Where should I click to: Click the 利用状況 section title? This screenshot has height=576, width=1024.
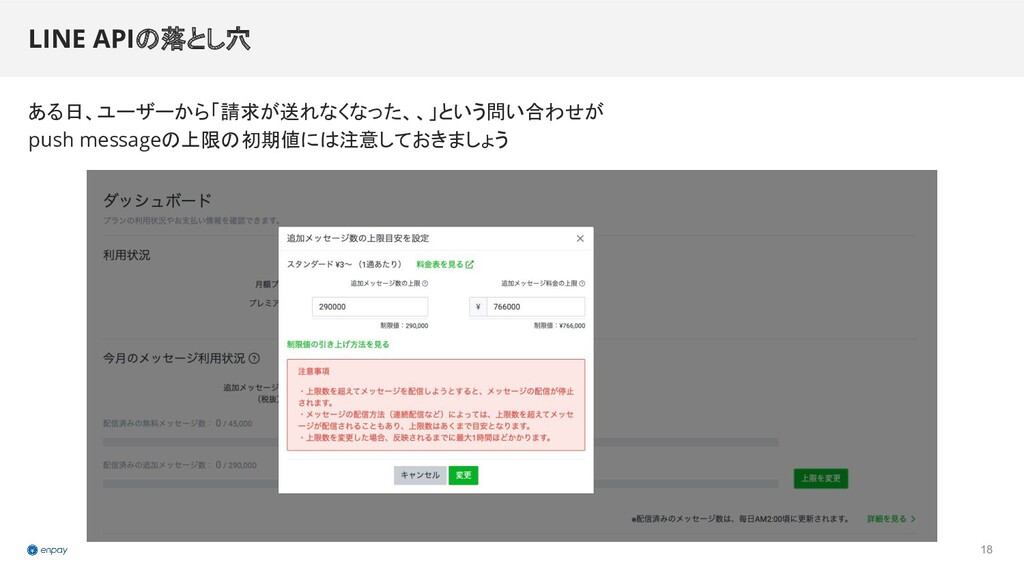127,255
